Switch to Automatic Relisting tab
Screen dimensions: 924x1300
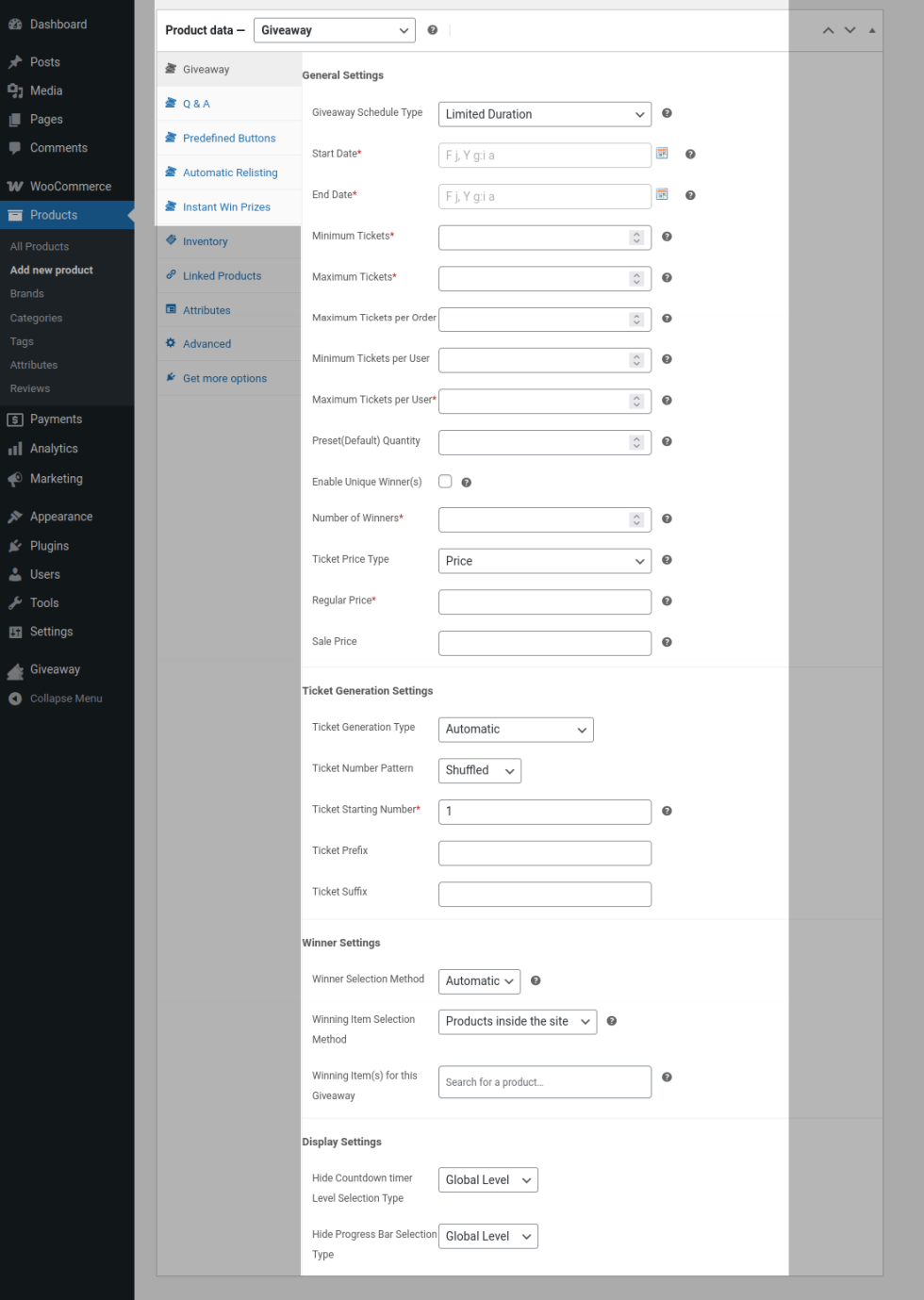coord(229,173)
